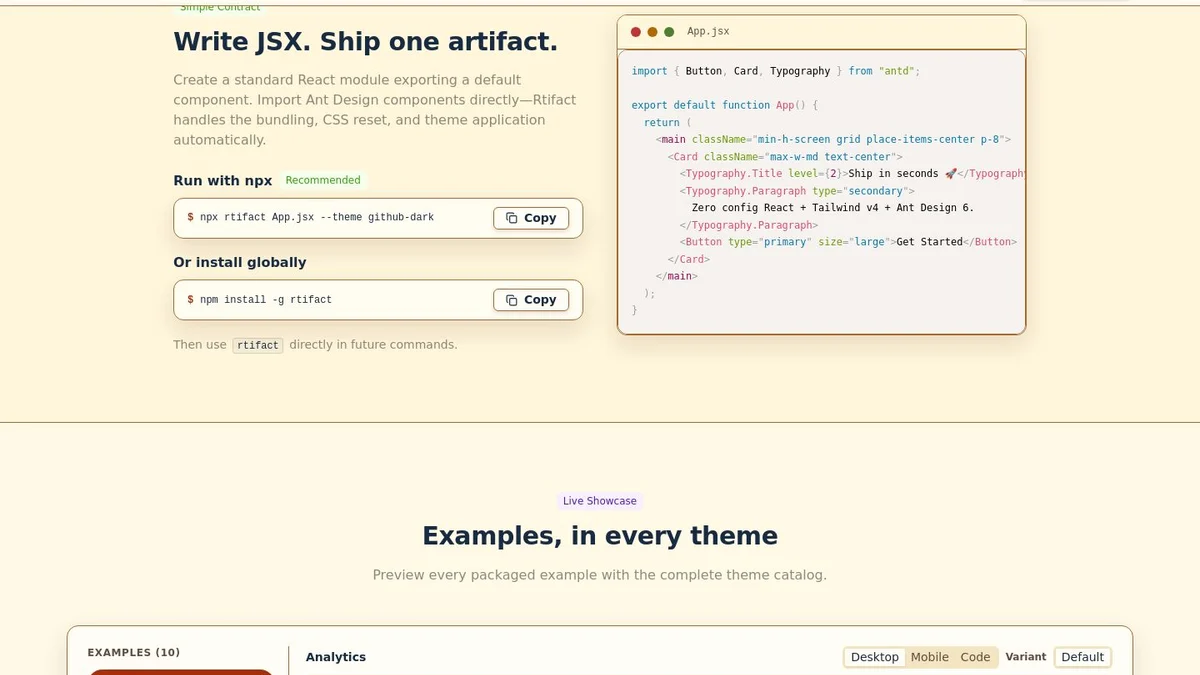Switch preview to Mobile view
1200x675 pixels.
tap(929, 657)
